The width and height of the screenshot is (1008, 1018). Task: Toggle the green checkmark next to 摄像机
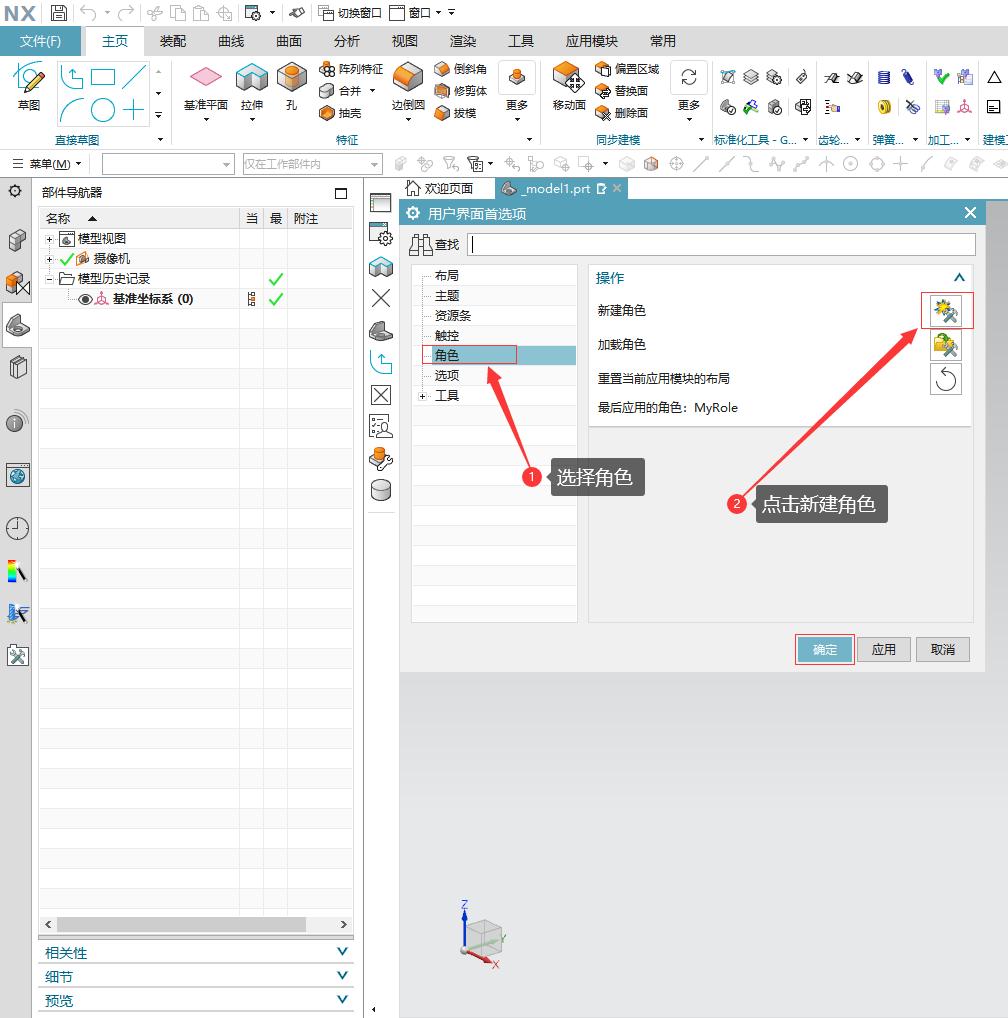(67, 259)
